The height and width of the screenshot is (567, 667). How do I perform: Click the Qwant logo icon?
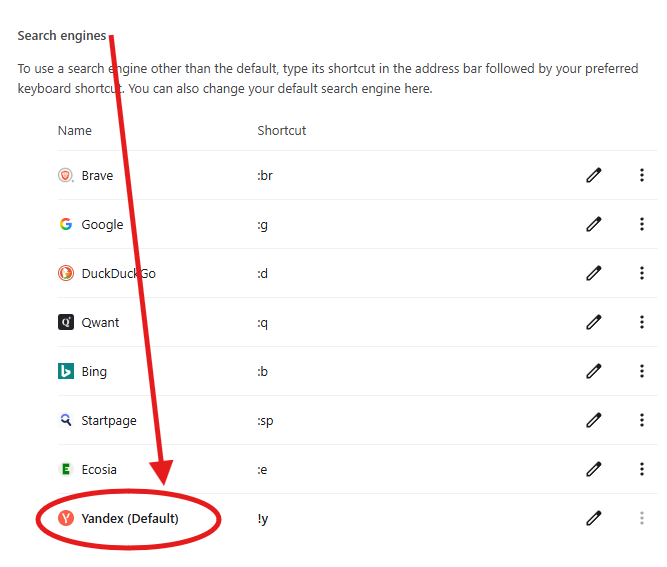(66, 322)
